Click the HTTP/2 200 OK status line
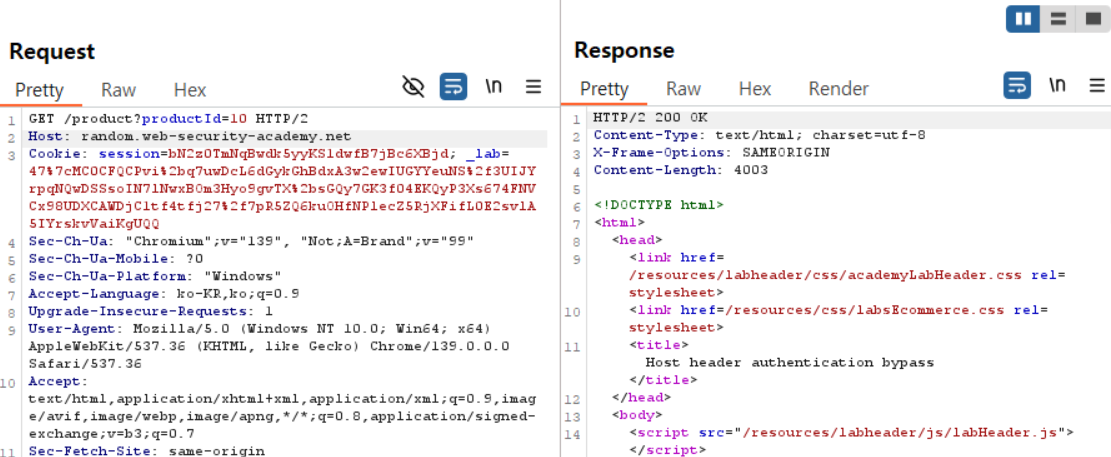The image size is (1111, 457). click(x=650, y=118)
